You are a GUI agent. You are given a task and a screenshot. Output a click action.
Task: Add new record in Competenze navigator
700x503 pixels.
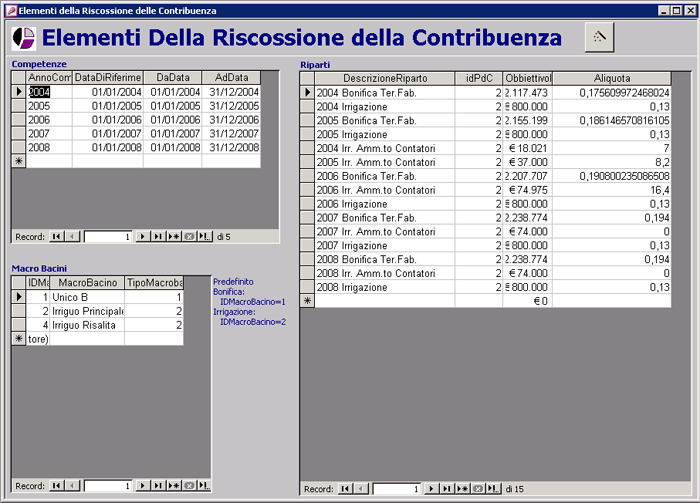174,237
